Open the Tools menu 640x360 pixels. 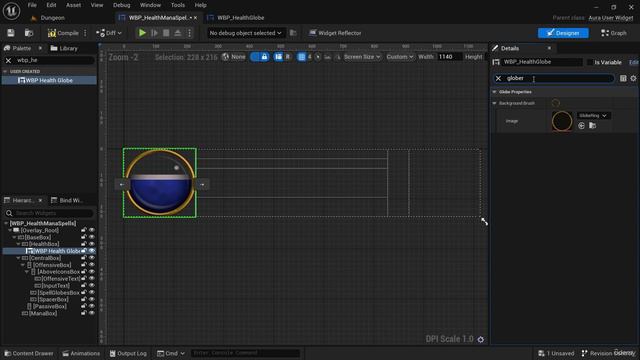[x=178, y=5]
